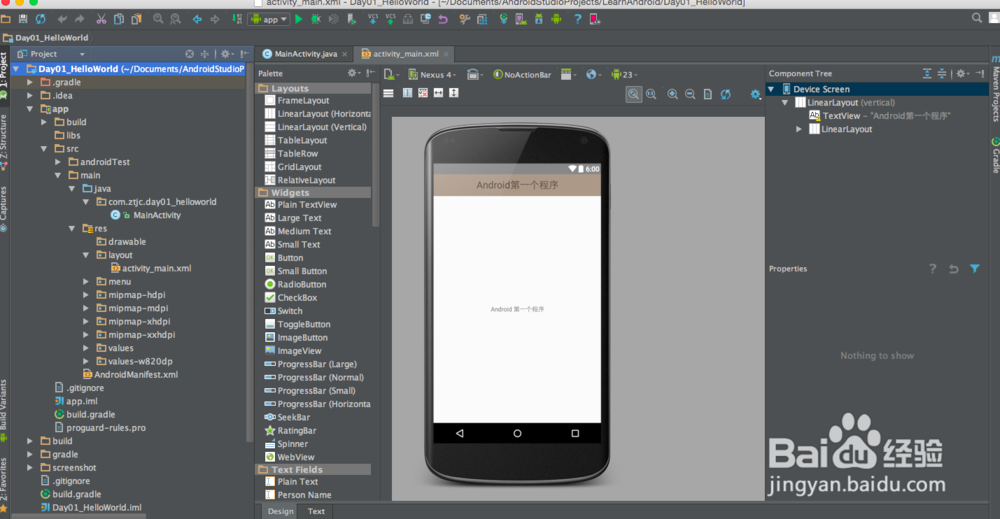This screenshot has height=519, width=1000.
Task: Select CheckBox widget in Palette
Action: coord(297,298)
